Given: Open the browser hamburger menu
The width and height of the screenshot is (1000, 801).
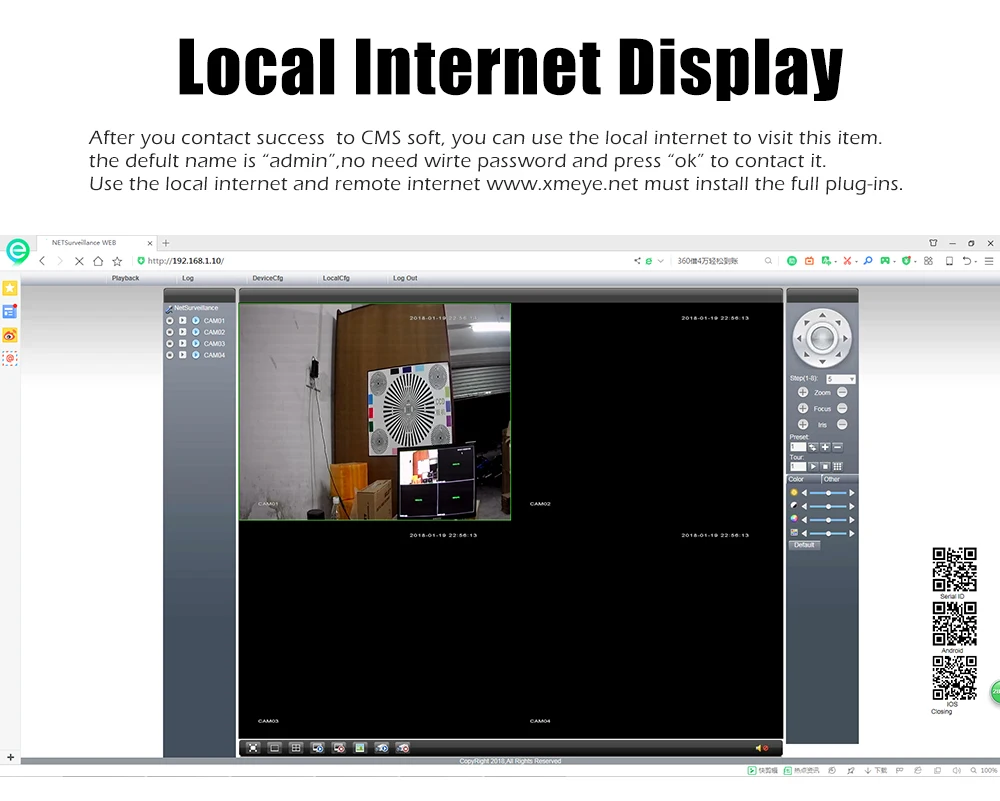Looking at the screenshot, I should (989, 261).
